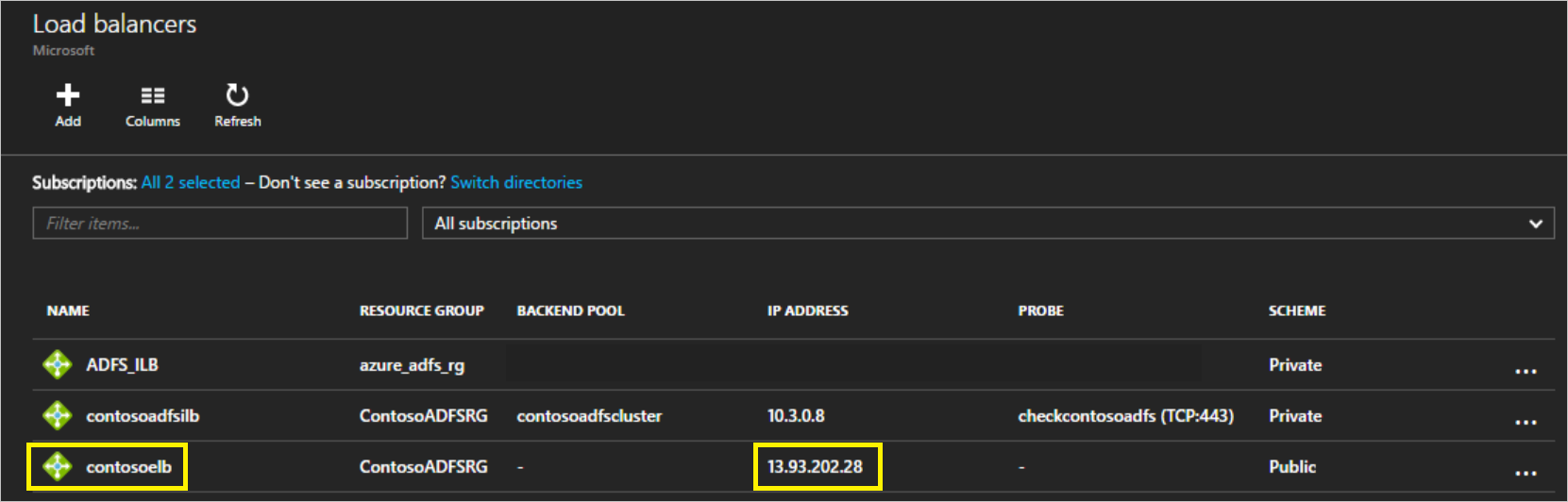Open the contosoadfsilb load balancer name
Image resolution: width=1568 pixels, height=502 pixels.
pos(143,415)
